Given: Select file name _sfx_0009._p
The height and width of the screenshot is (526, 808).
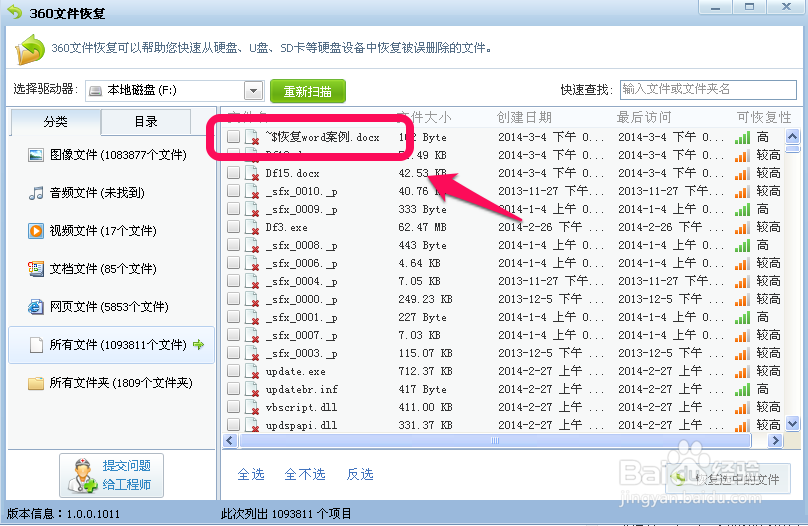Looking at the screenshot, I should (x=301, y=210).
